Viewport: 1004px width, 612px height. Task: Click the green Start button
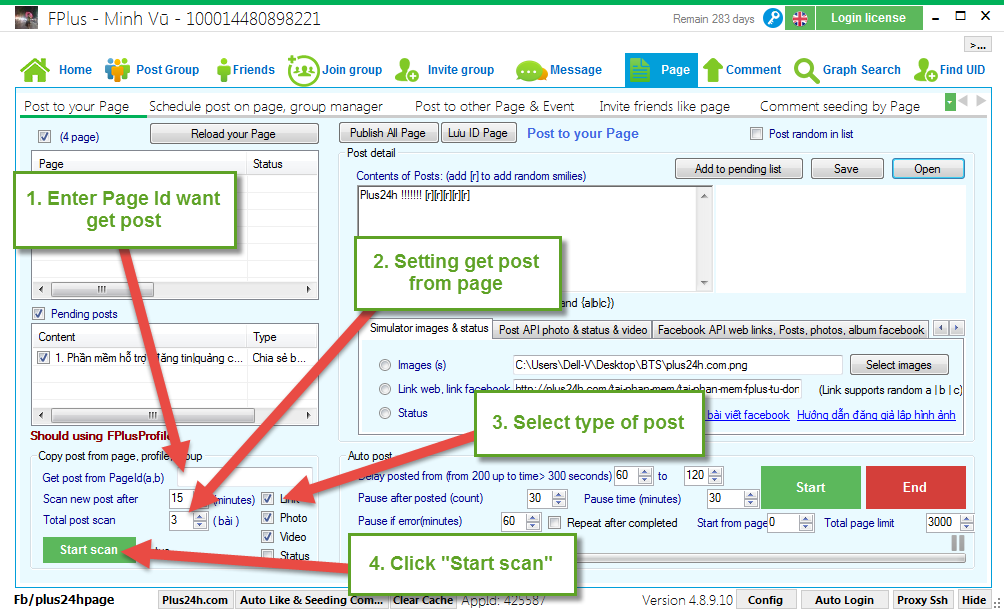811,487
